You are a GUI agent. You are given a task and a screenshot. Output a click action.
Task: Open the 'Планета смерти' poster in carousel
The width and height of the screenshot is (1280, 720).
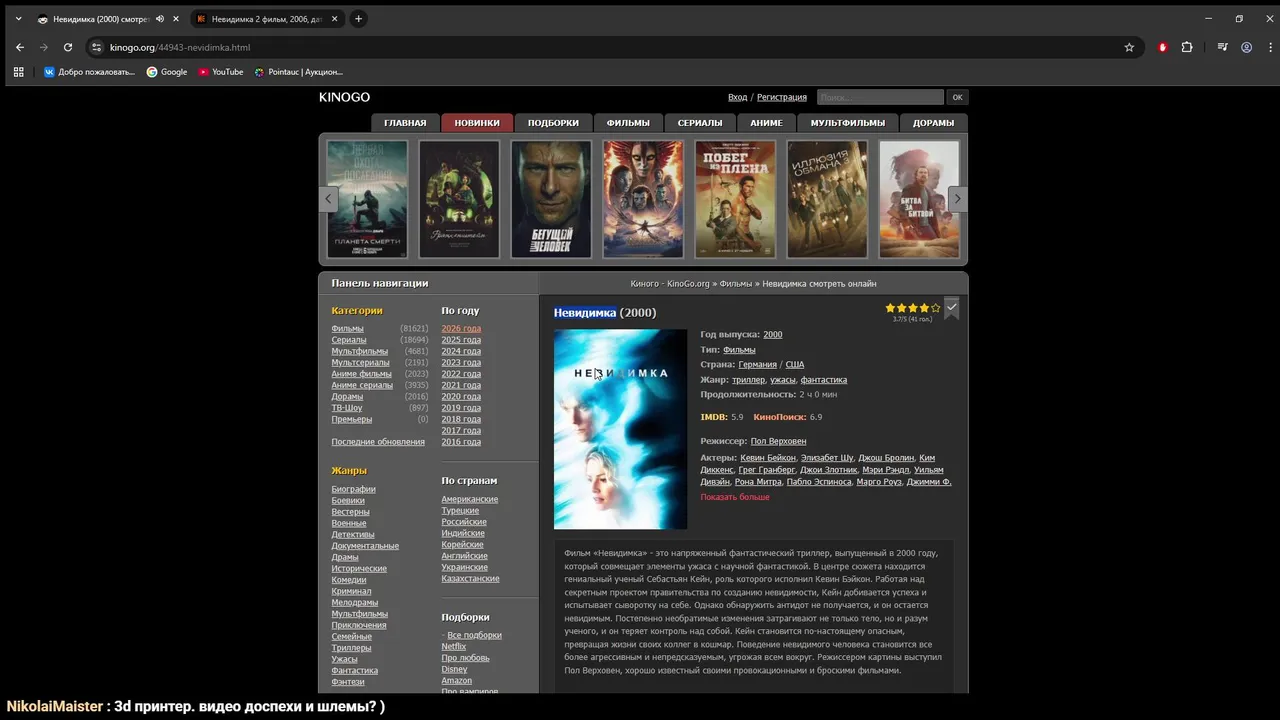tap(367, 199)
